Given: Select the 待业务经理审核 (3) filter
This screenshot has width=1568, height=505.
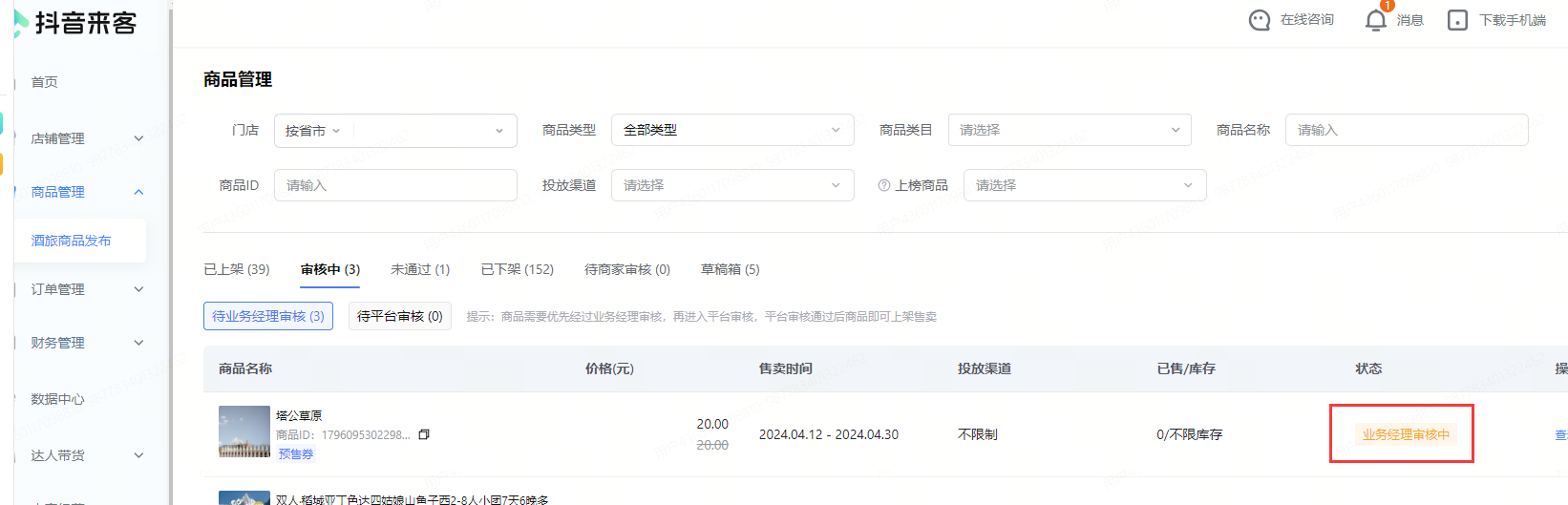Looking at the screenshot, I should [x=267, y=316].
